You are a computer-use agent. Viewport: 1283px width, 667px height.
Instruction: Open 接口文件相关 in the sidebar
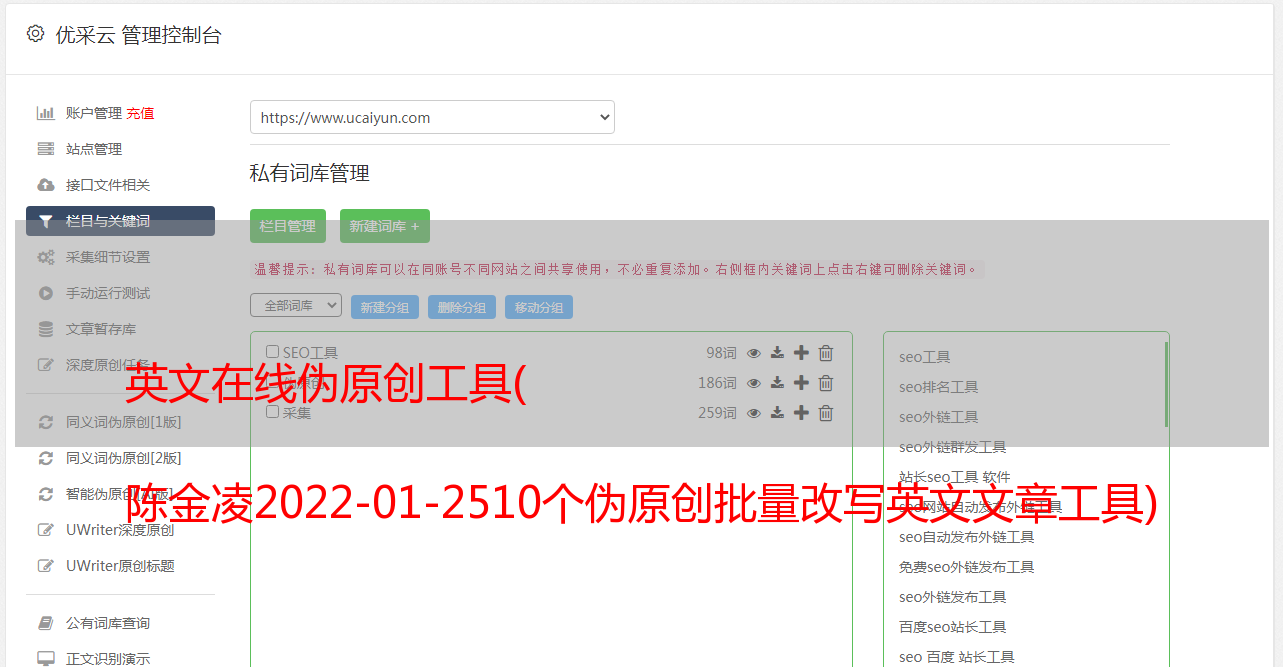[x=108, y=185]
